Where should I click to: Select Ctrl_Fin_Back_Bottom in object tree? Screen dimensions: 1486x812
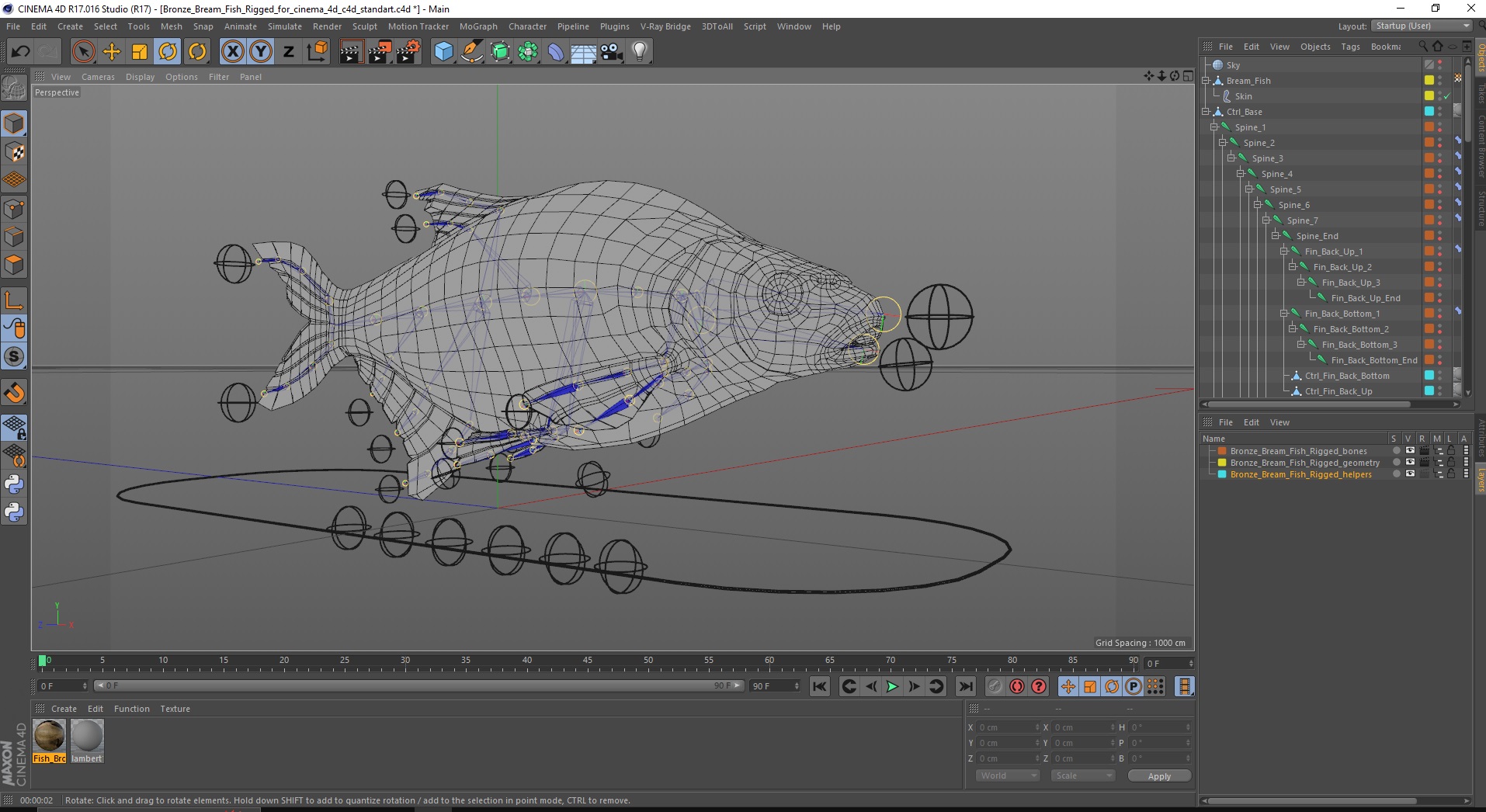point(1347,376)
